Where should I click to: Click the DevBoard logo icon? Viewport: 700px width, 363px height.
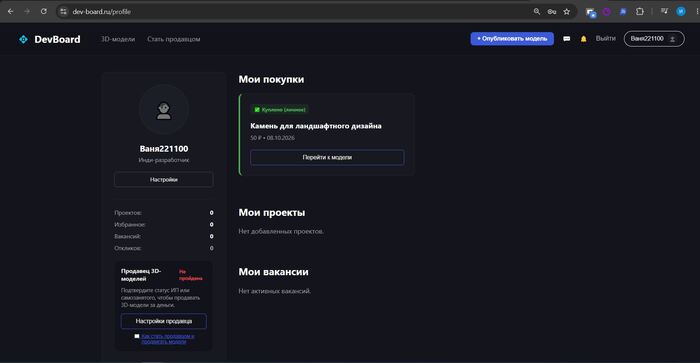click(x=23, y=39)
